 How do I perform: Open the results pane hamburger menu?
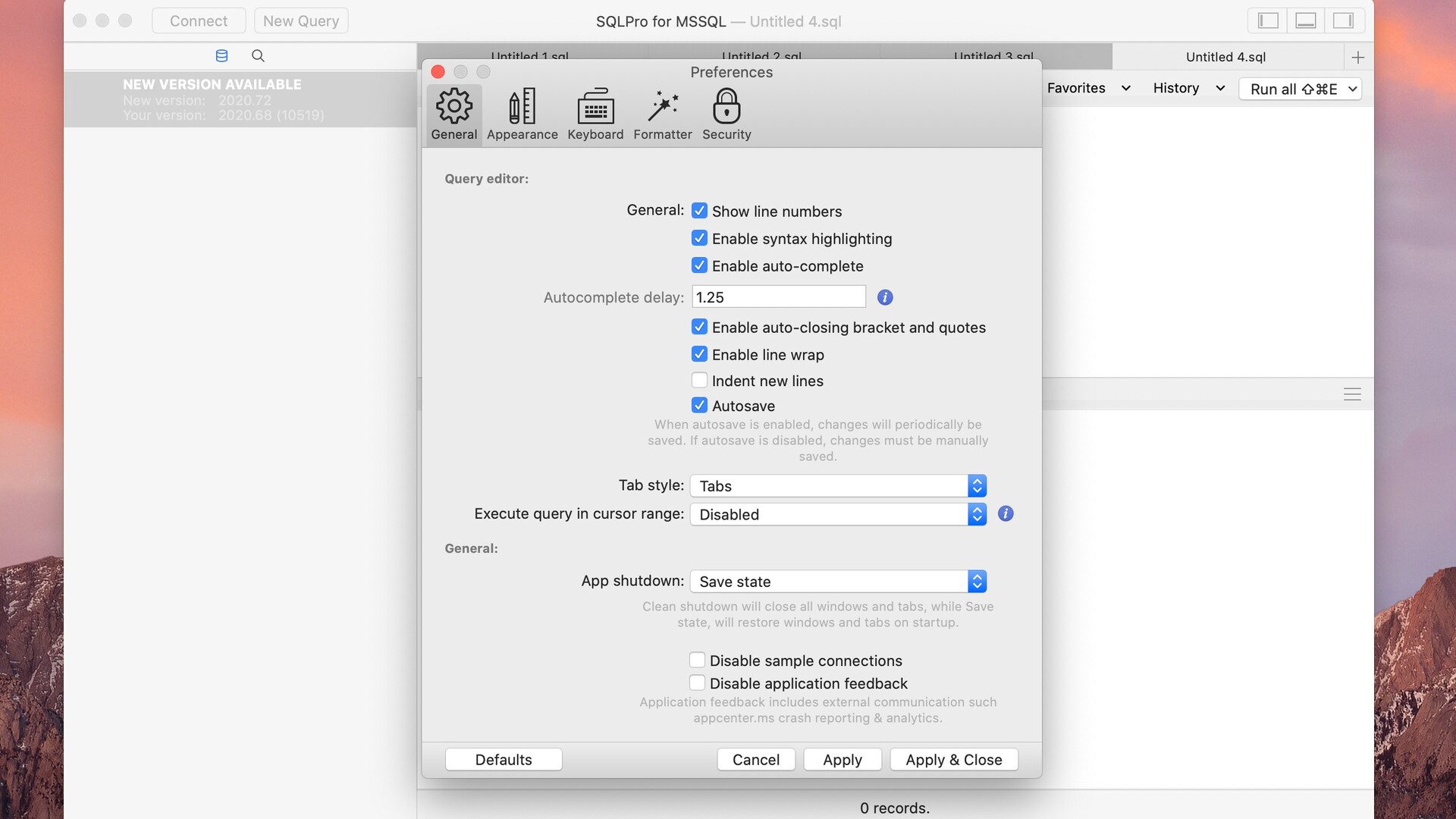click(1352, 394)
